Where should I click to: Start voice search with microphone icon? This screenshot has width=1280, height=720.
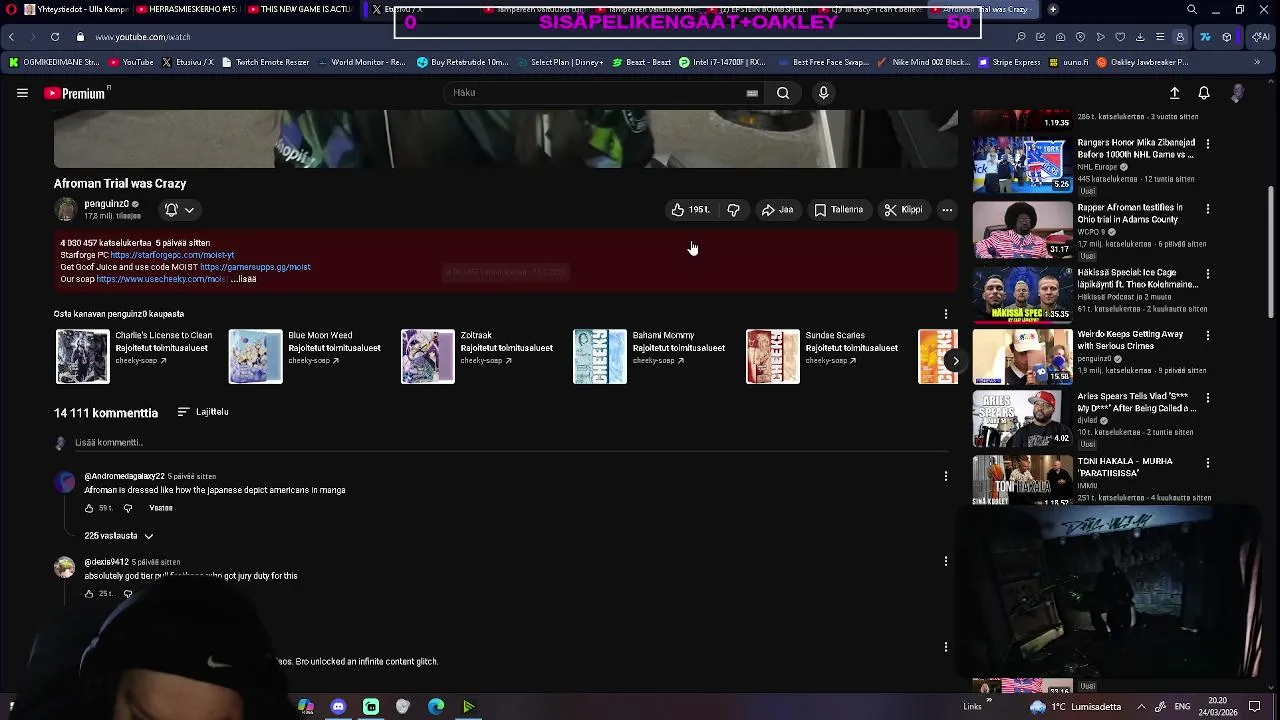click(823, 93)
